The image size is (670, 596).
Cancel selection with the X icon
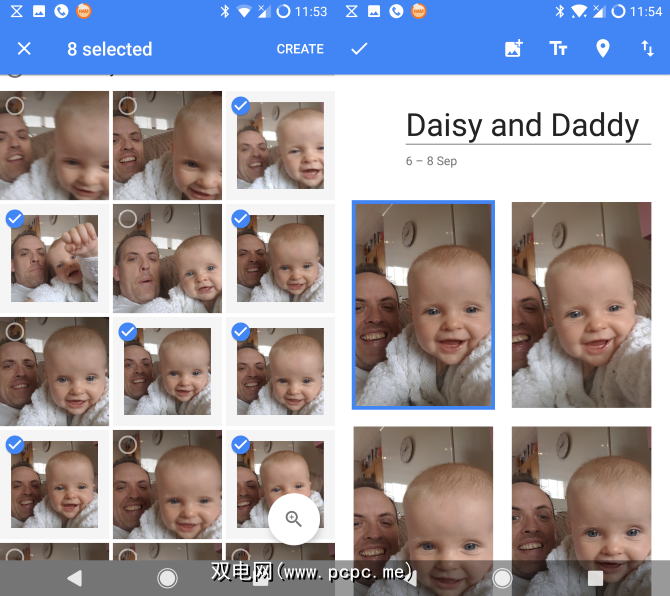(24, 49)
